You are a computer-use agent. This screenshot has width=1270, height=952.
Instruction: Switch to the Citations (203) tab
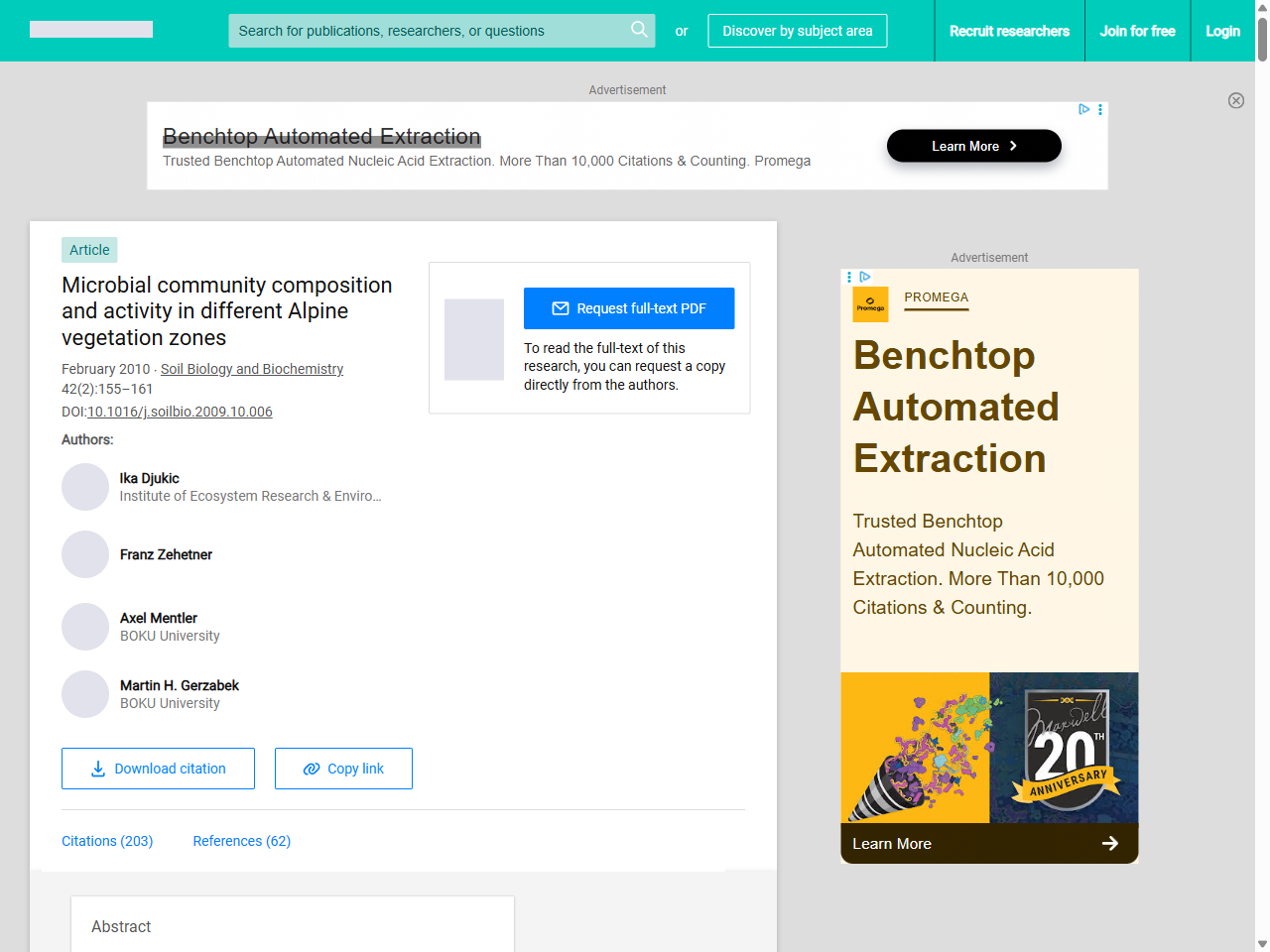[x=107, y=841]
